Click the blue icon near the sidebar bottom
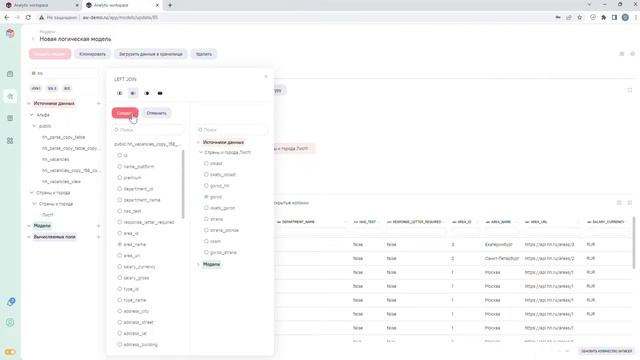This screenshot has width=640, height=360. [11, 302]
